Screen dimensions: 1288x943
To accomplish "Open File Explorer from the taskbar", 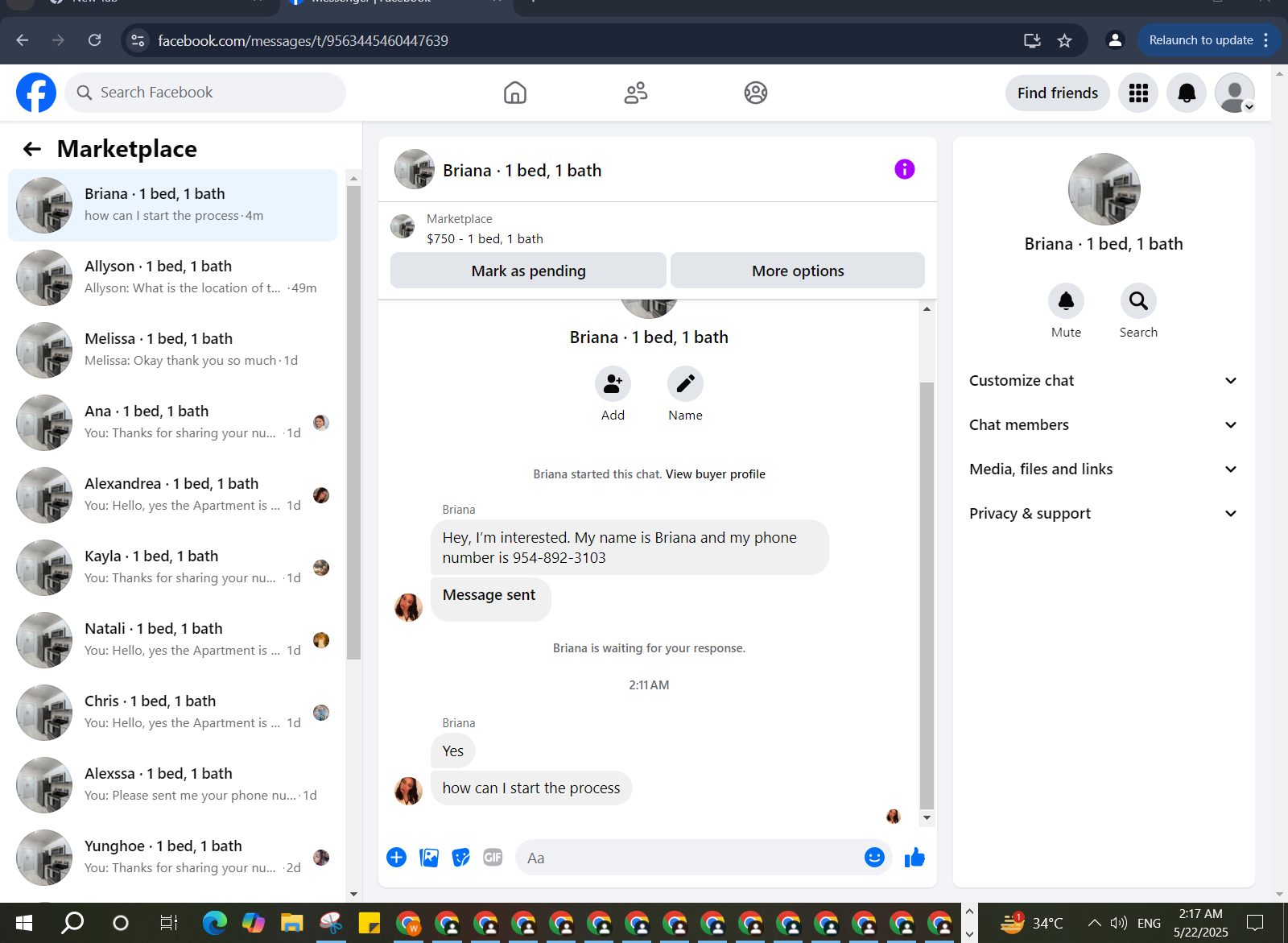I will pyautogui.click(x=291, y=923).
